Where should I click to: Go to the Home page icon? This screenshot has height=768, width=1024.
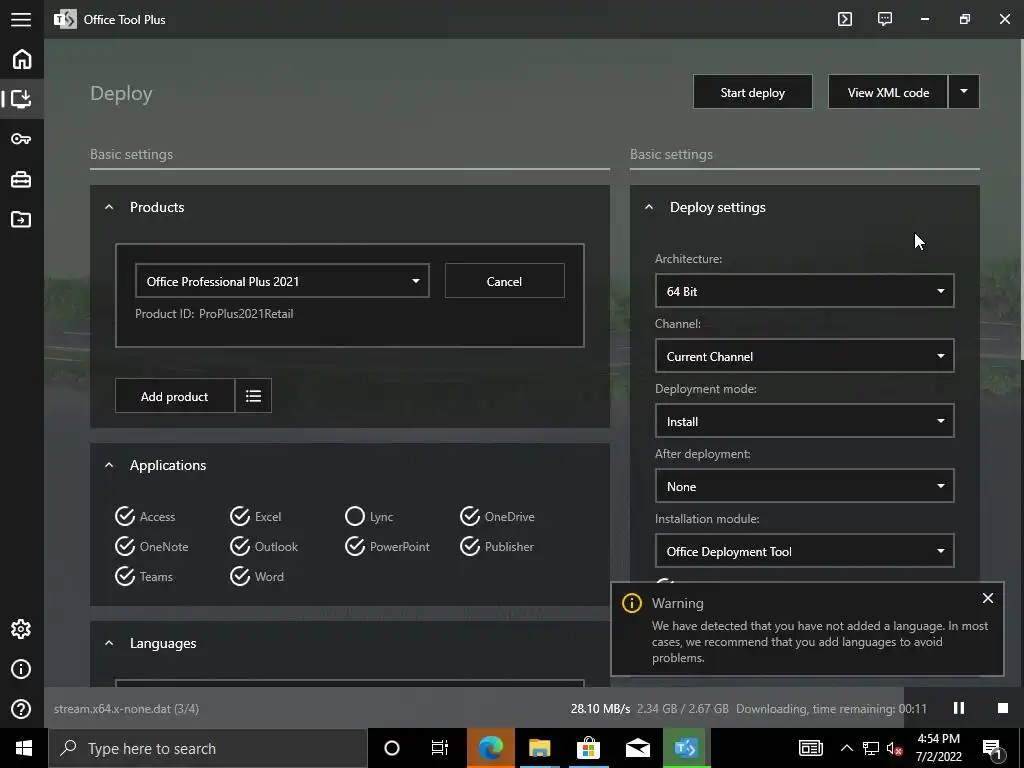point(22,59)
